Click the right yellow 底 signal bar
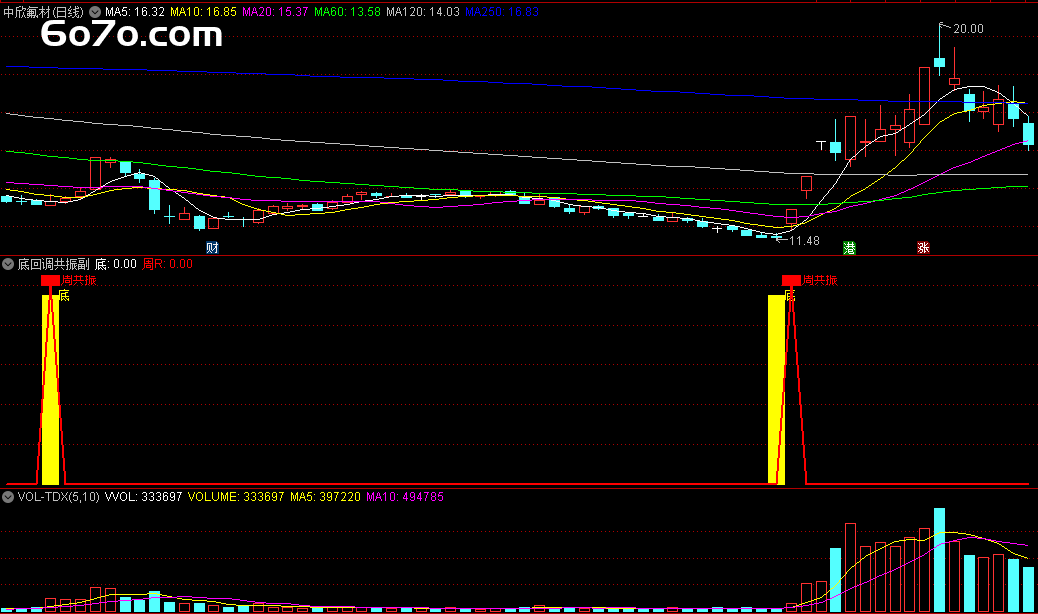 click(x=777, y=390)
